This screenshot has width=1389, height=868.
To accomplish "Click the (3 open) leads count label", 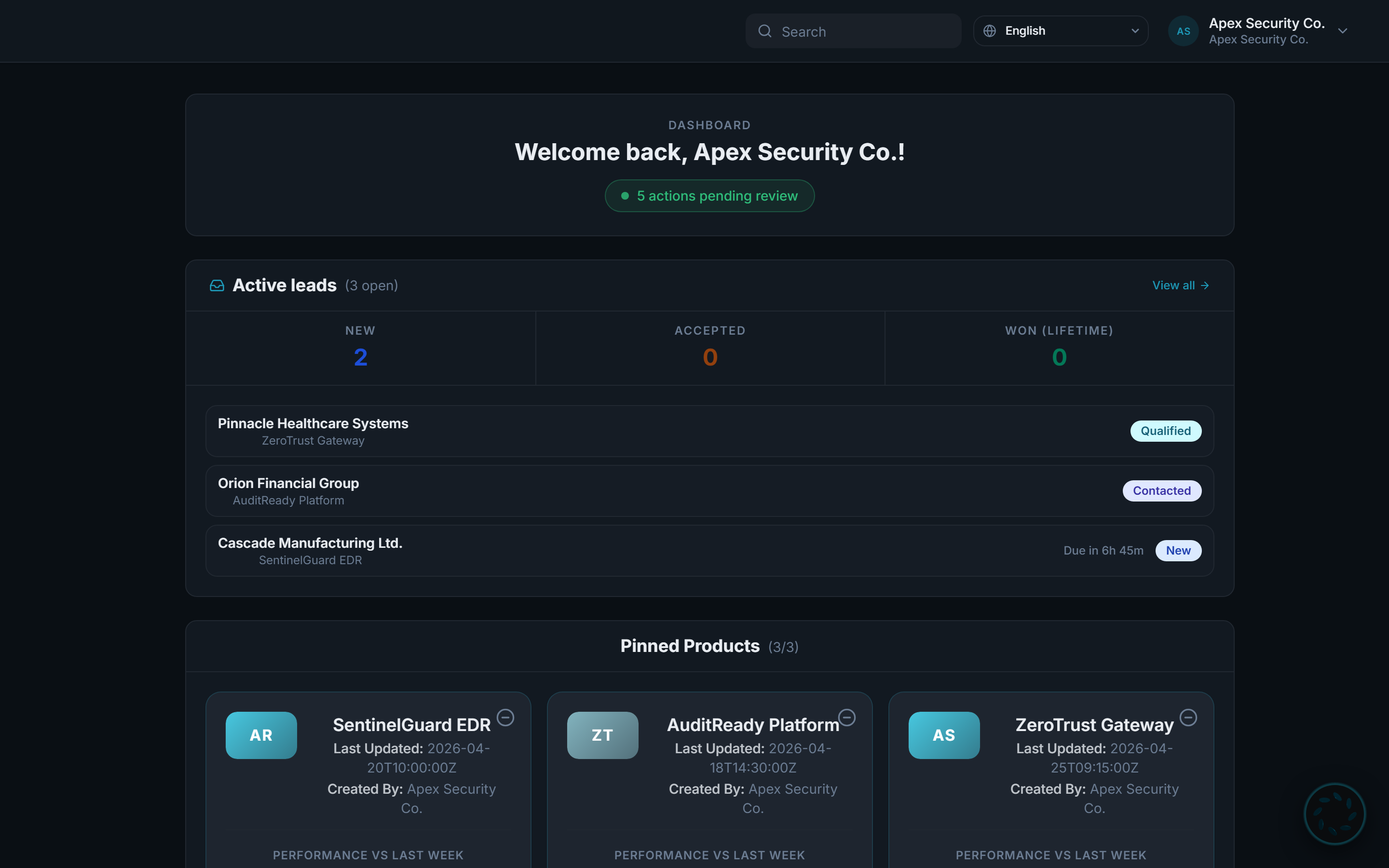I will pyautogui.click(x=371, y=285).
